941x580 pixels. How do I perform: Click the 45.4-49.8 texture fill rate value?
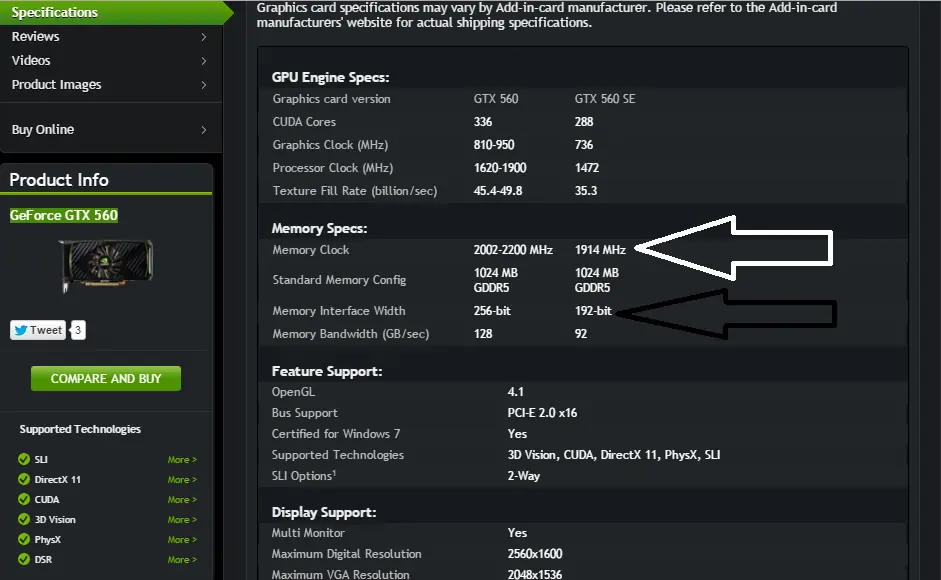coord(498,191)
